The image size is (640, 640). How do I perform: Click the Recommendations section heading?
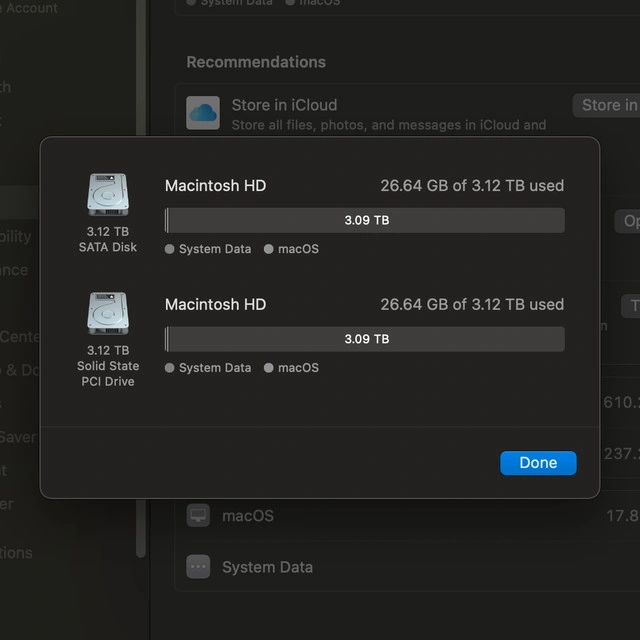pos(256,62)
